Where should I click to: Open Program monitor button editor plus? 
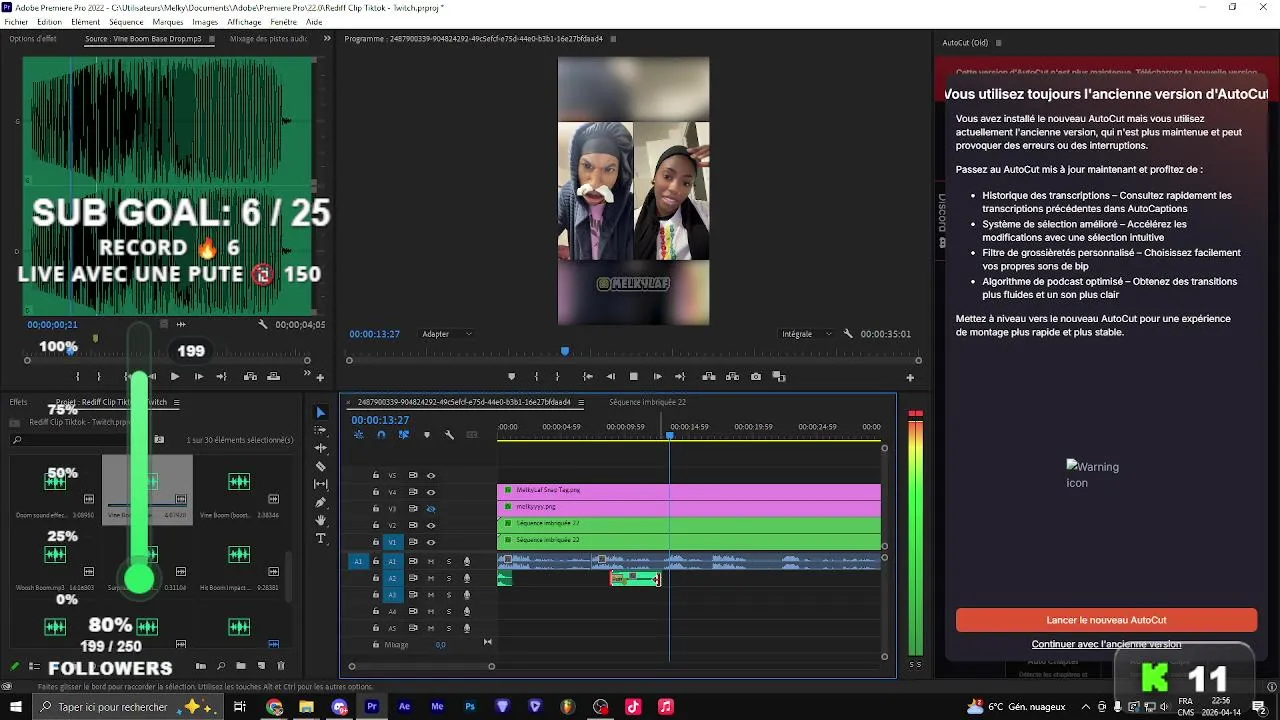[x=910, y=378]
